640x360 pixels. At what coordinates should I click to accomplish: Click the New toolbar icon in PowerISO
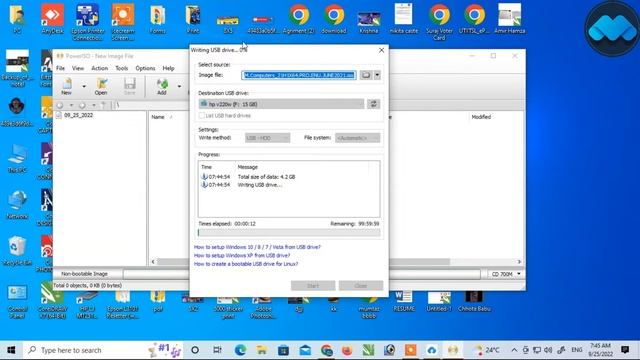coord(67,86)
